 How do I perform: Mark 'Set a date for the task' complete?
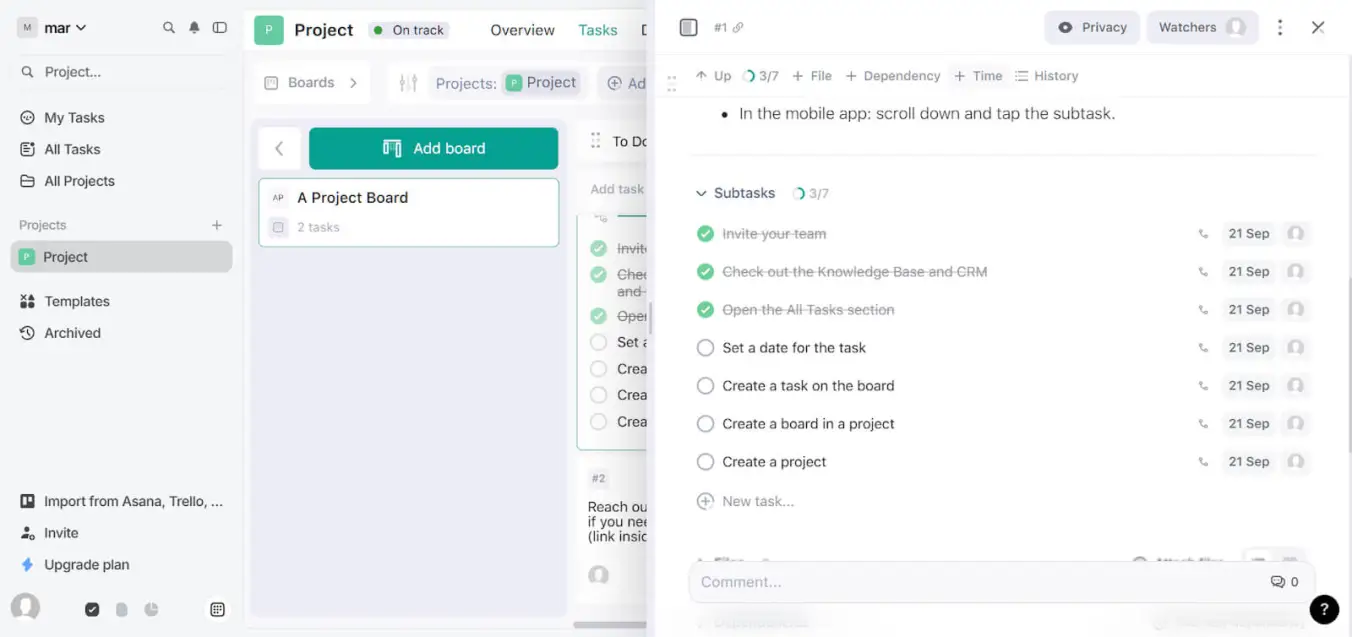705,348
